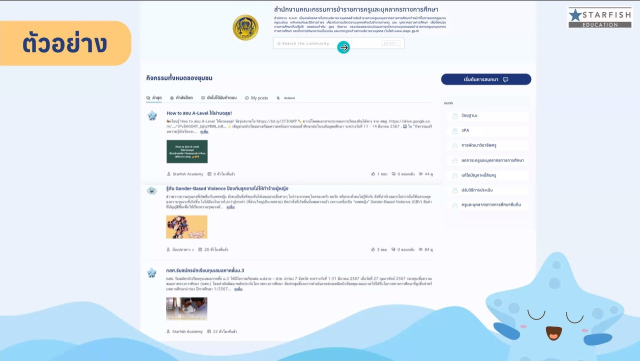Image resolution: width=640 pixels, height=361 pixels.
Task: Click the calendar time icon on A-Level post
Action: coord(209,174)
